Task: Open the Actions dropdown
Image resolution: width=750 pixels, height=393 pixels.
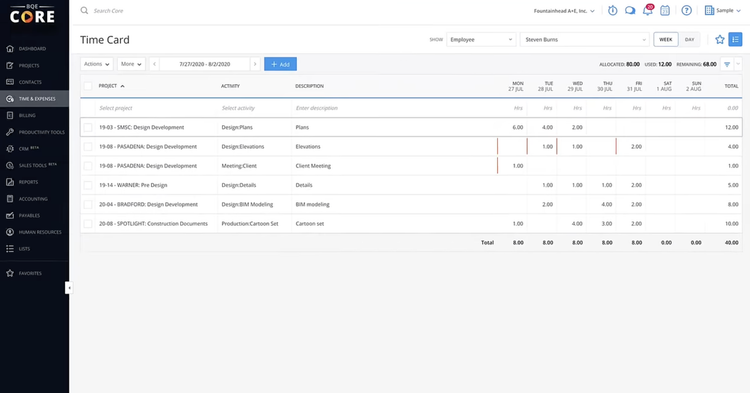Action: (97, 64)
